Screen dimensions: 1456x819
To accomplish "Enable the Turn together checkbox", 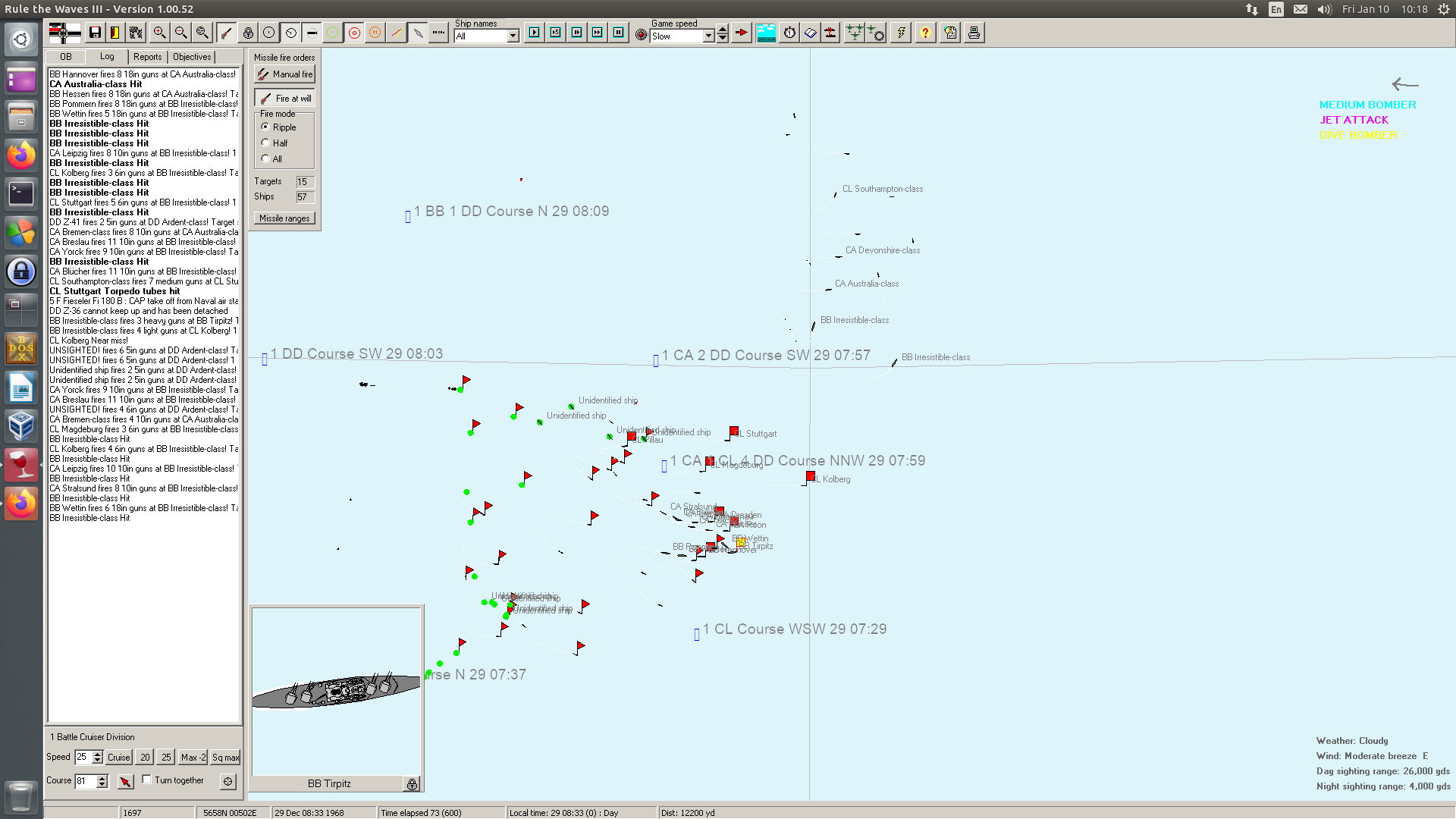I will [147, 780].
